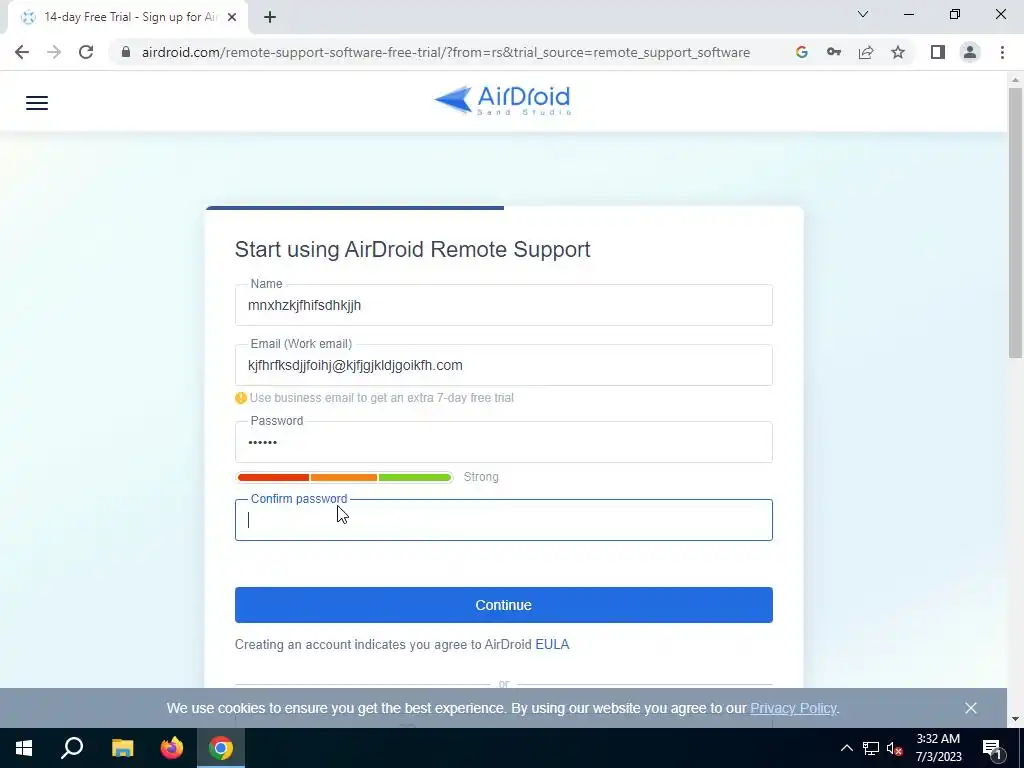This screenshot has height=768, width=1024.
Task: Open Firefox from taskbar
Action: point(172,748)
